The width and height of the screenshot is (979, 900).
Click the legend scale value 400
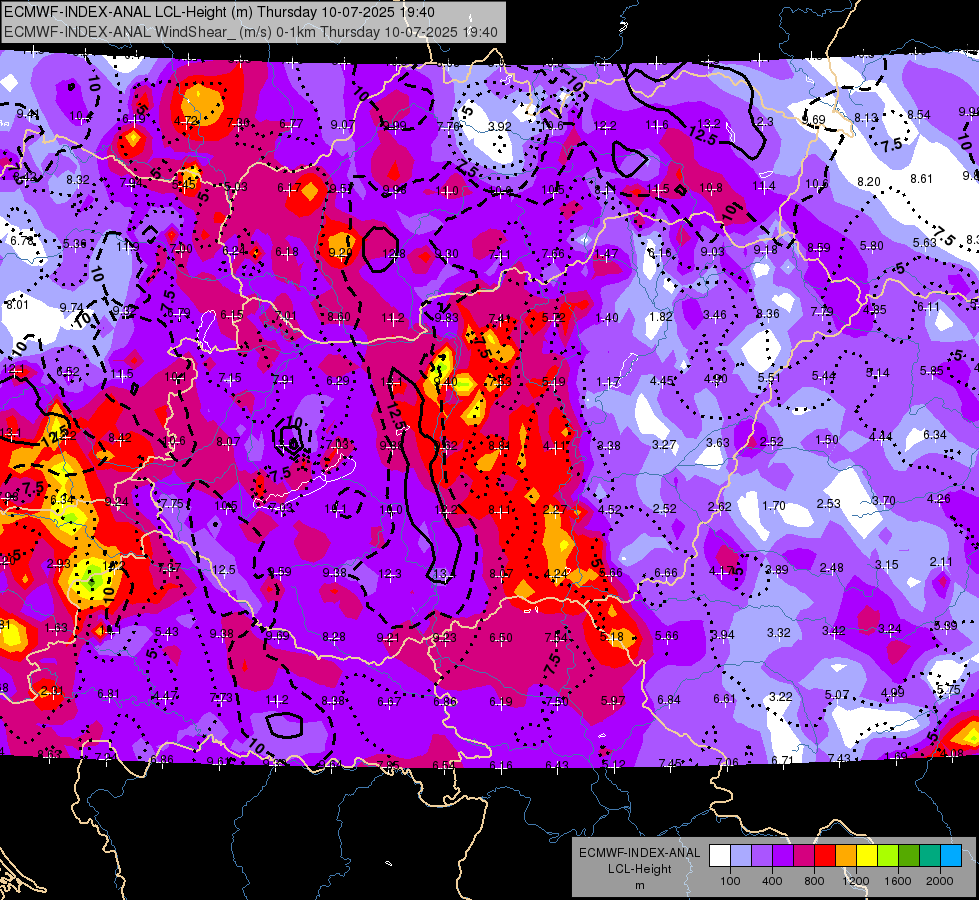(x=772, y=881)
